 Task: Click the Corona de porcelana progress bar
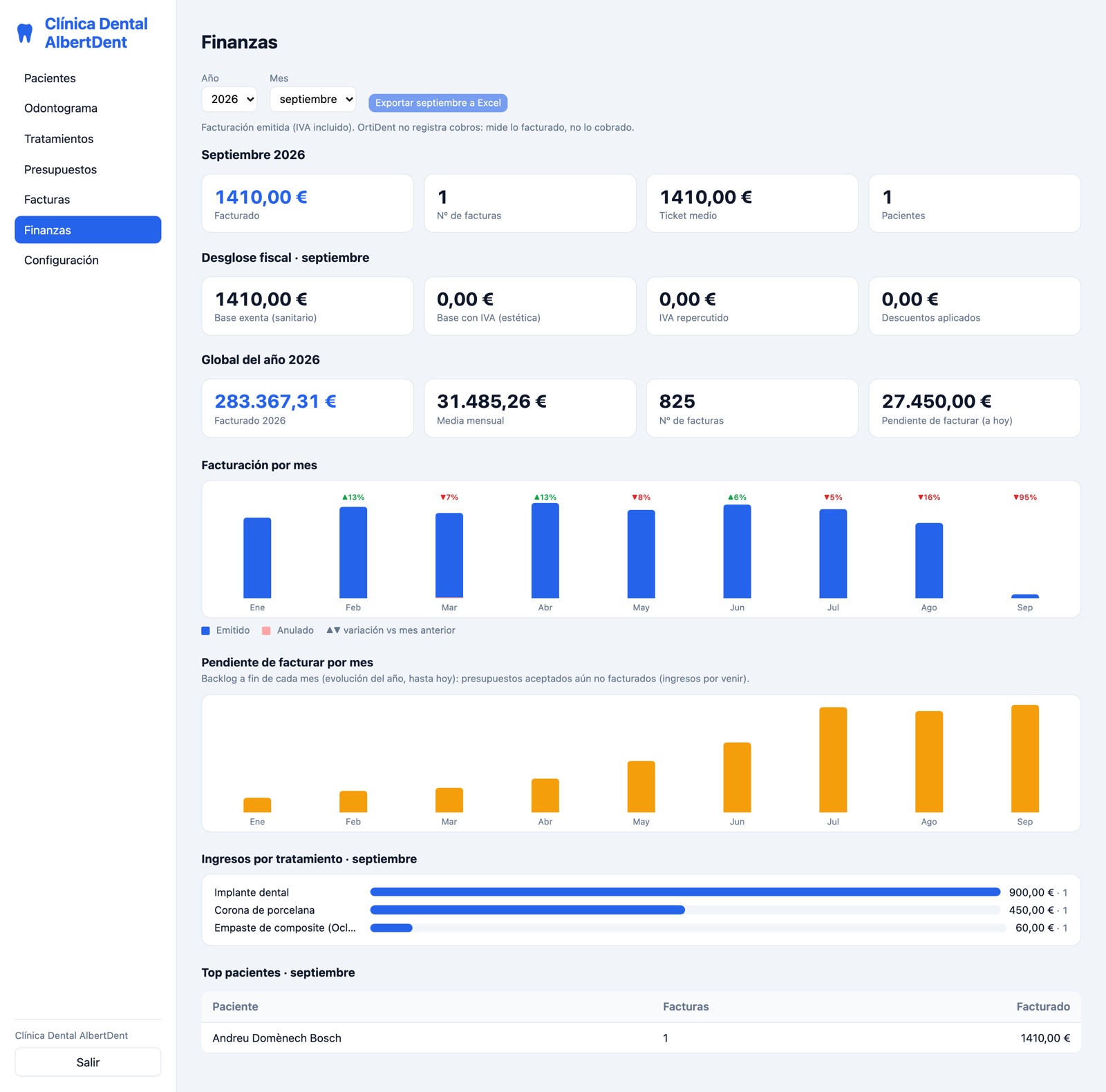coord(685,910)
